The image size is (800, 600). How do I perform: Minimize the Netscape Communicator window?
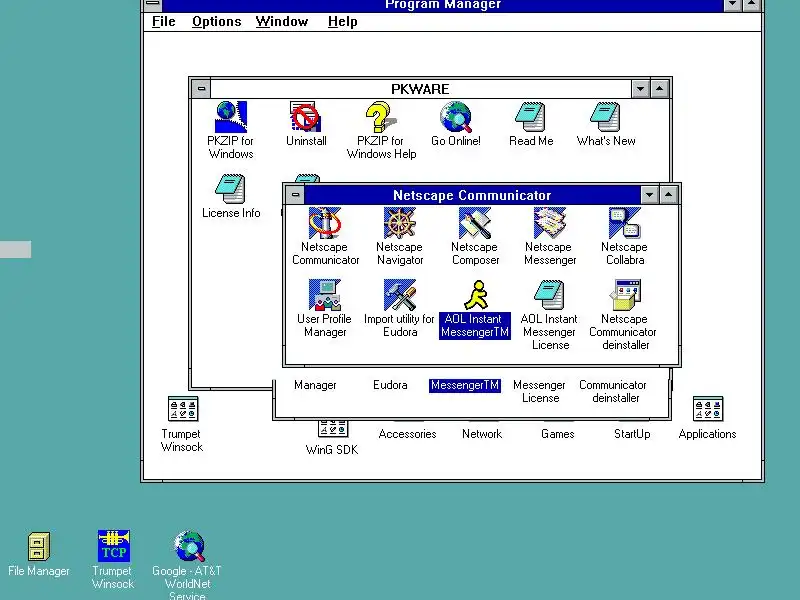click(x=649, y=195)
